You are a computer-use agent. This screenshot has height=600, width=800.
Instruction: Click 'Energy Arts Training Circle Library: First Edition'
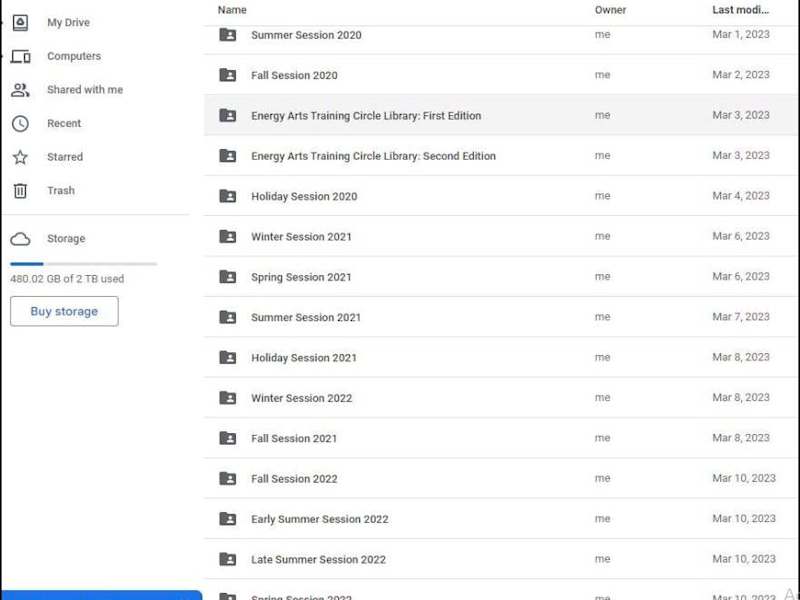(366, 116)
